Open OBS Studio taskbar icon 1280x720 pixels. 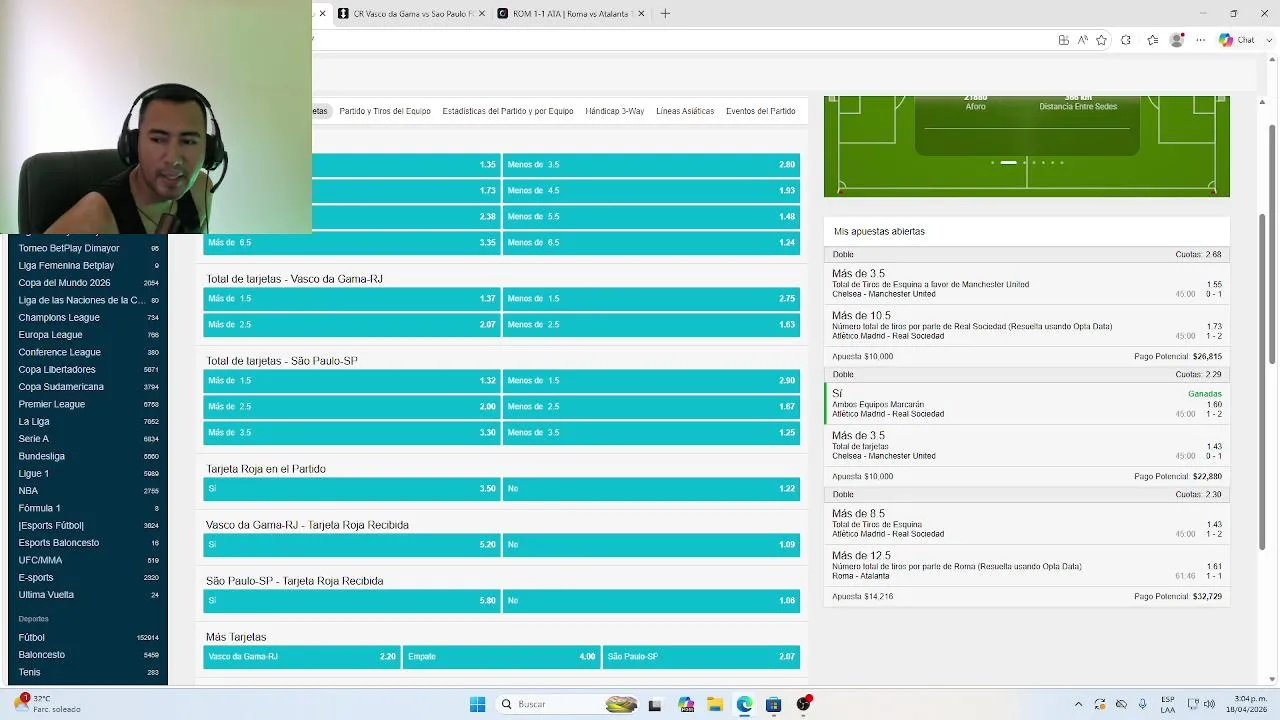tap(803, 704)
